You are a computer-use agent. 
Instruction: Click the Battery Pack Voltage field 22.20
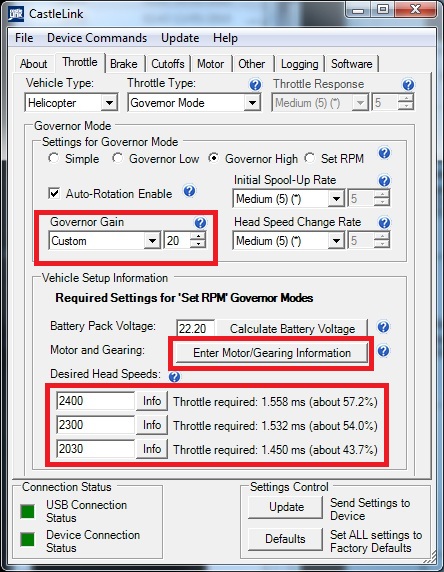coord(196,329)
